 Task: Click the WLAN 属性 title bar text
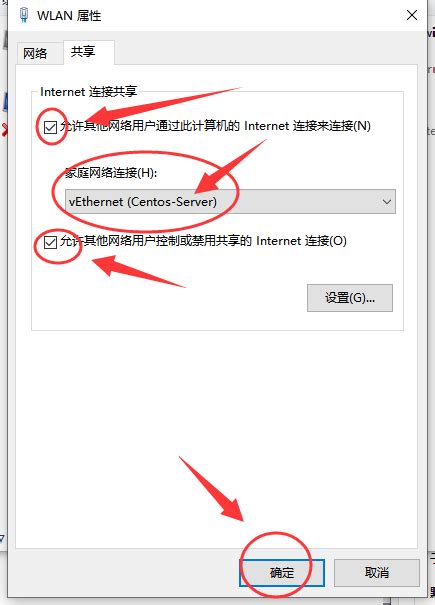[x=69, y=16]
